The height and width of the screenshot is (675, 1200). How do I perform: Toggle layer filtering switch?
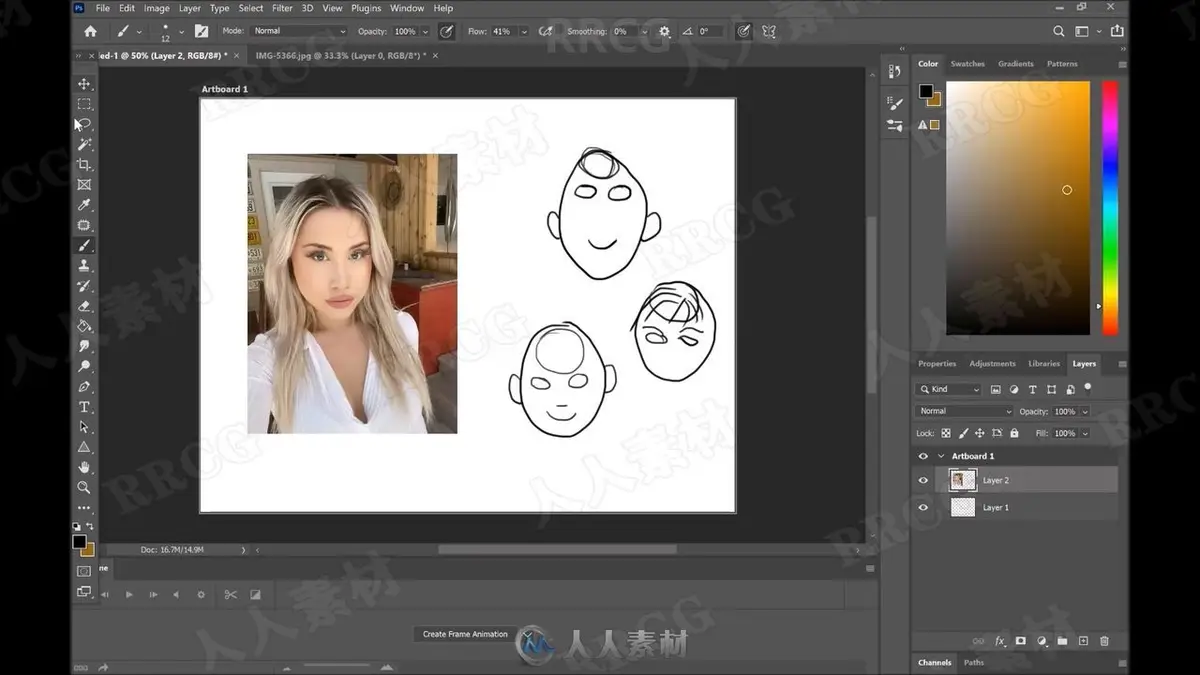pos(1088,387)
